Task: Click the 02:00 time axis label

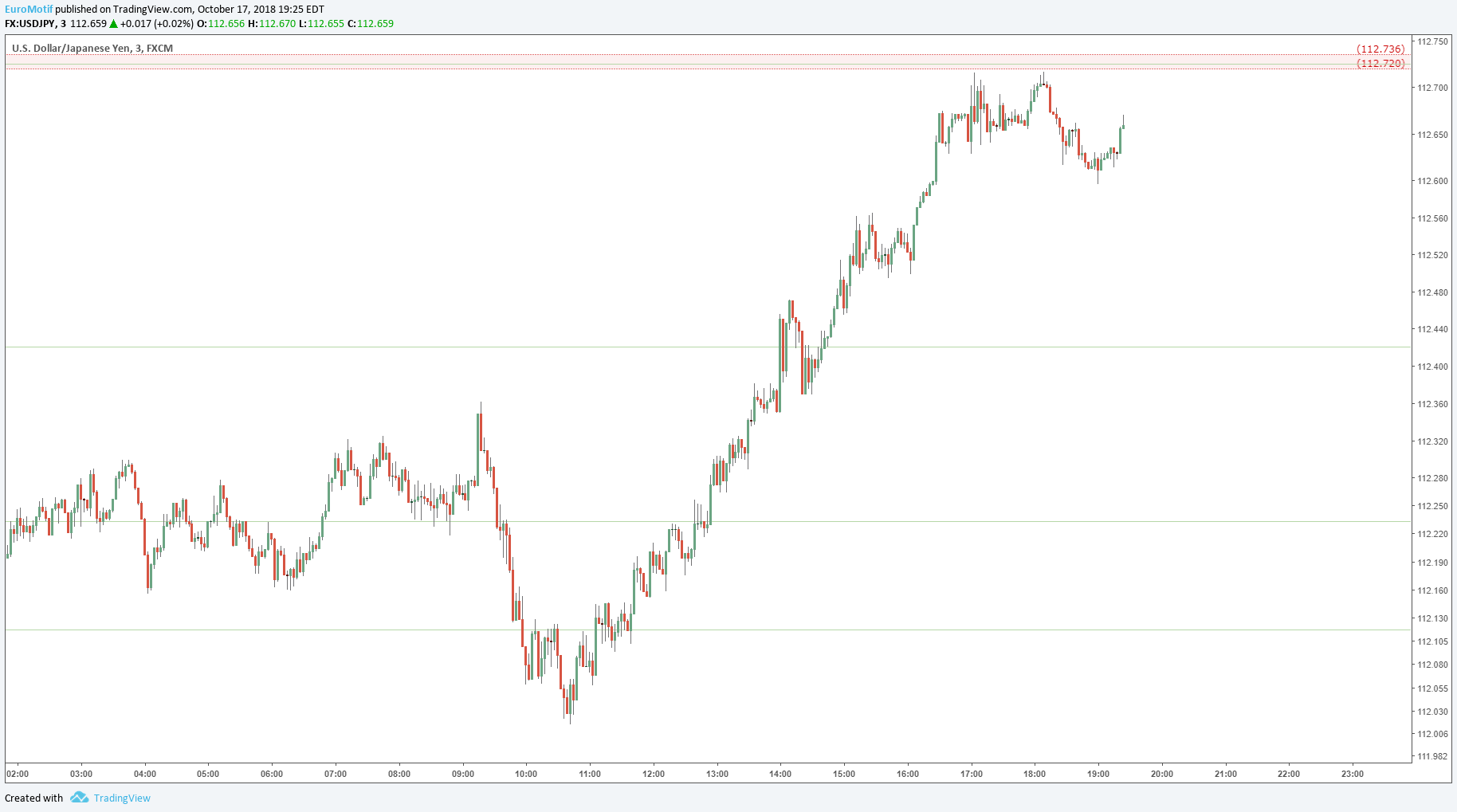Action: [x=18, y=774]
